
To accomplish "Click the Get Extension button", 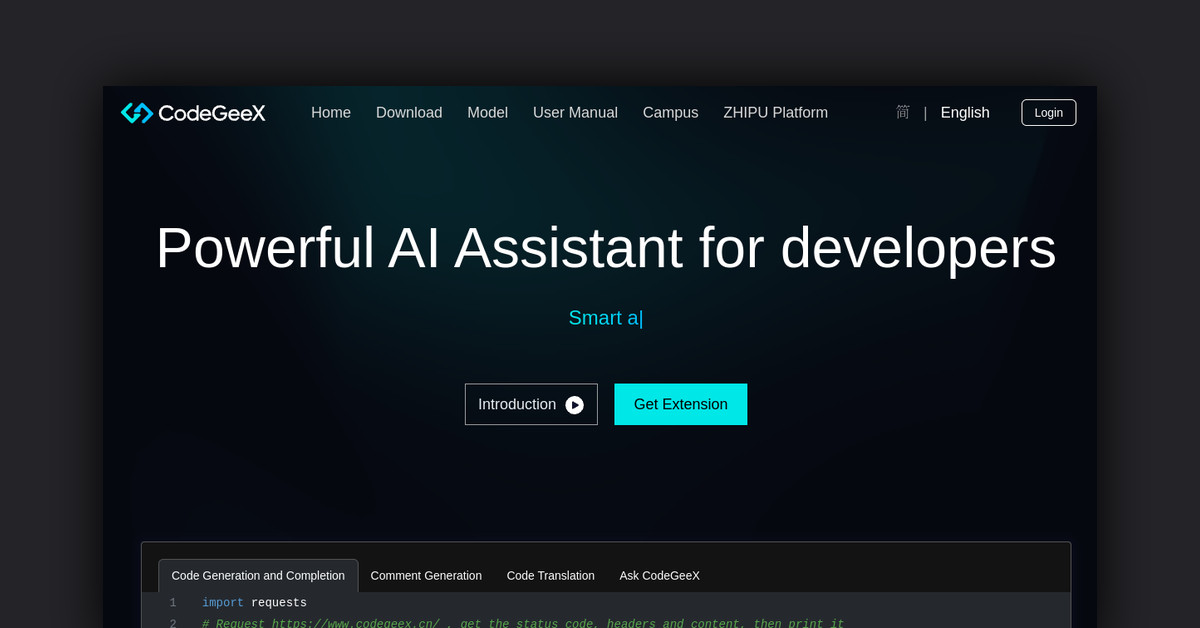I will tap(680, 404).
